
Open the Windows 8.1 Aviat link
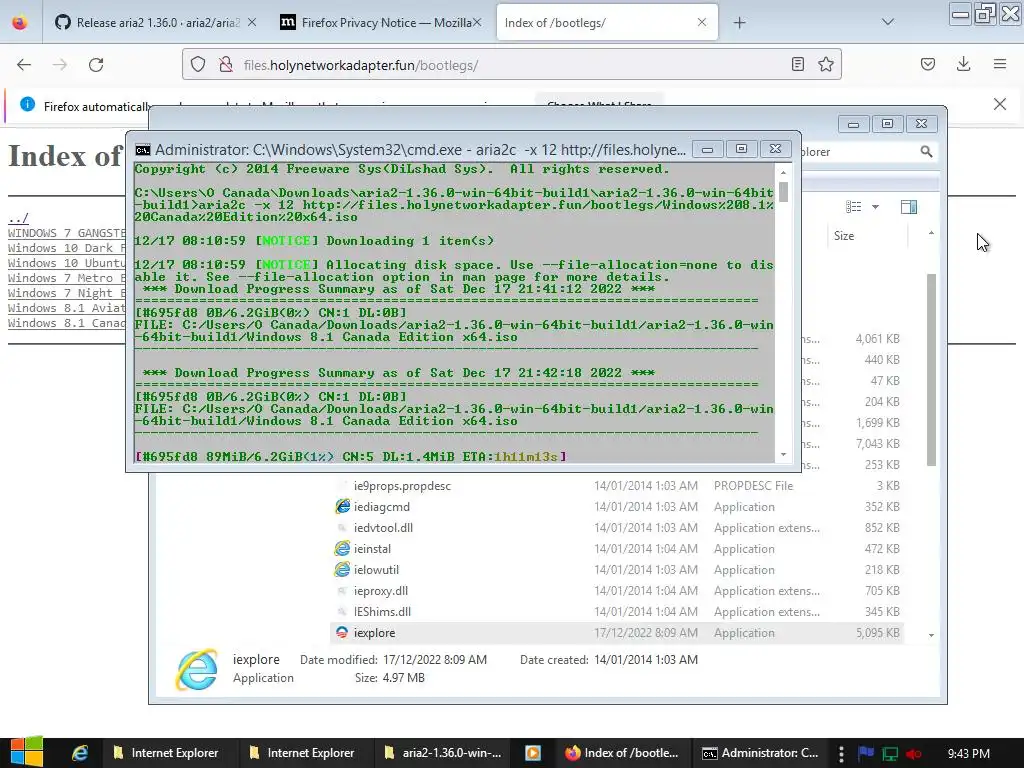67,308
